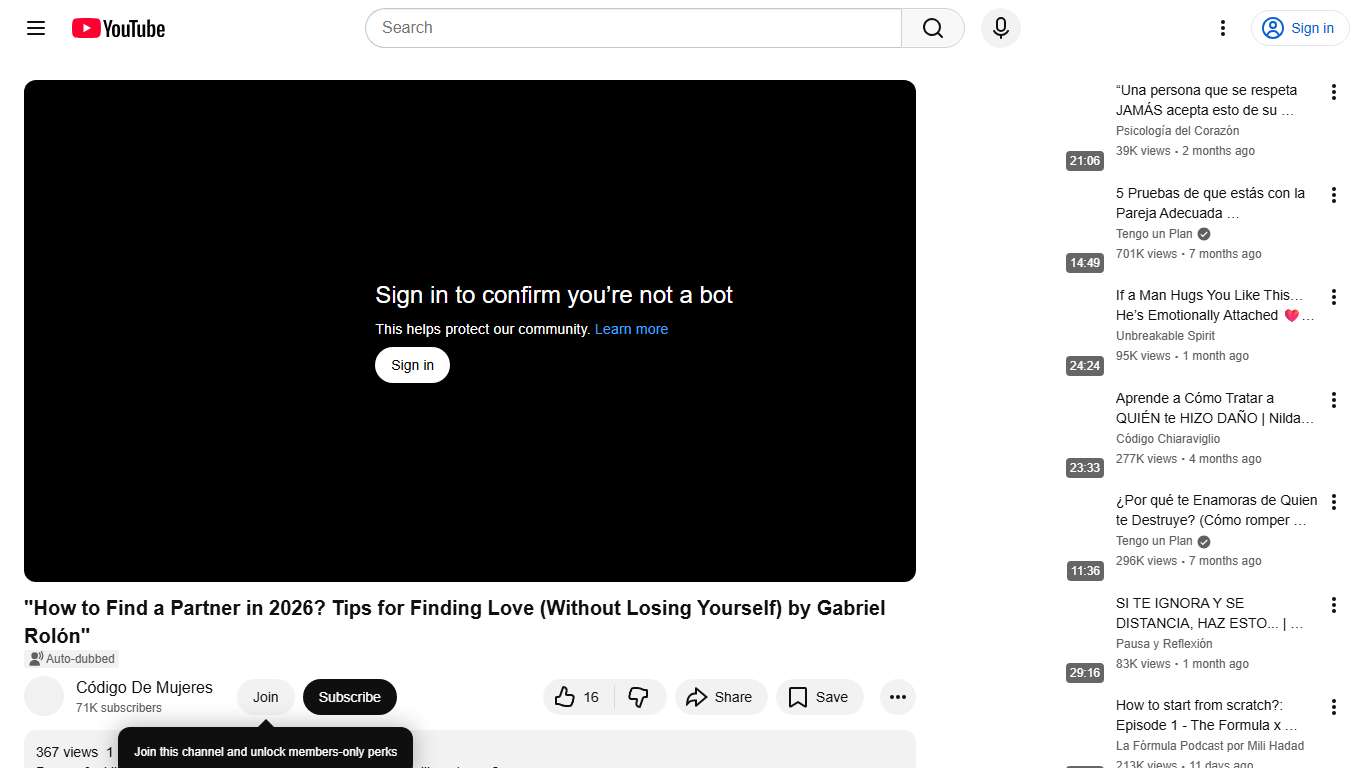Give the video a thumbs up
The image size is (1366, 768).
(570, 697)
